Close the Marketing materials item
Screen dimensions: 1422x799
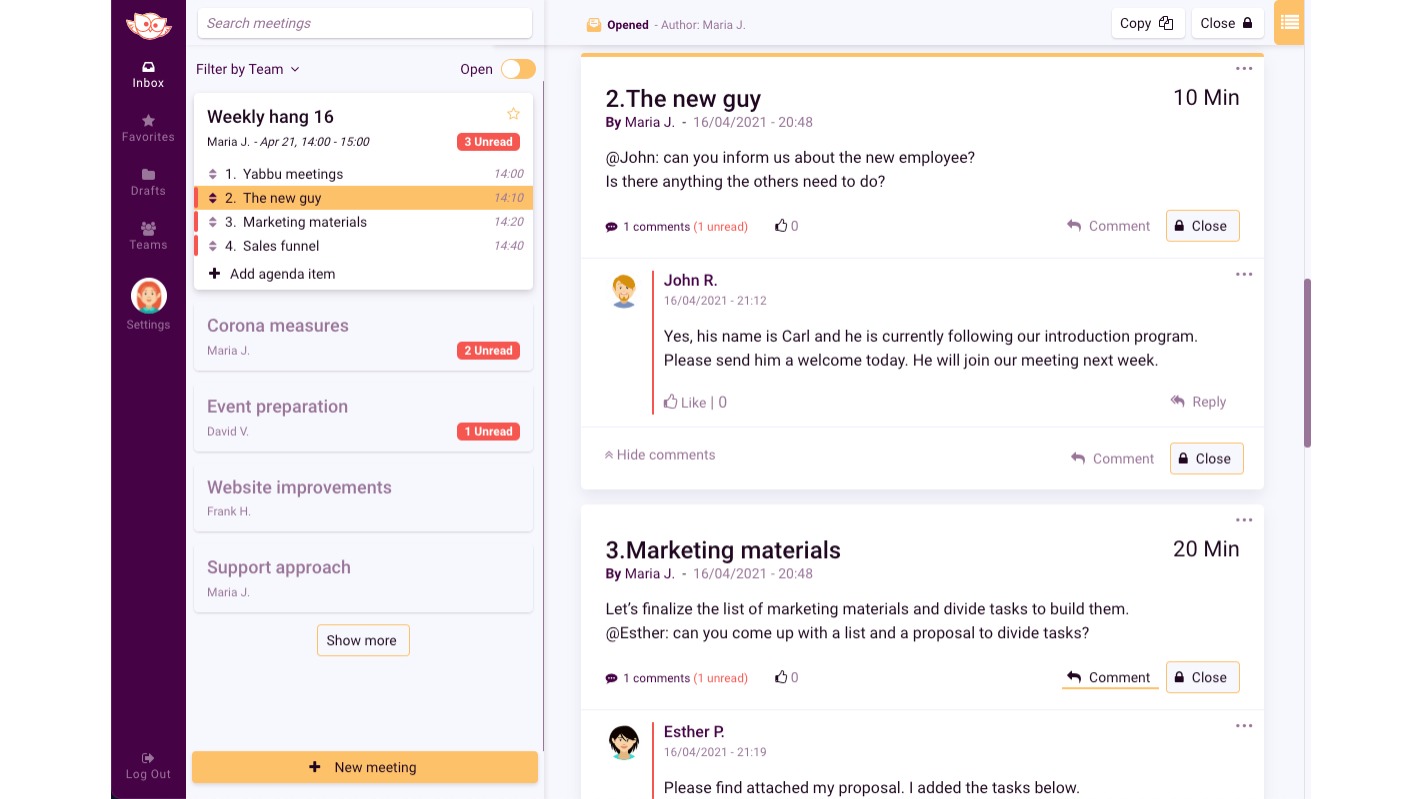coord(1202,677)
